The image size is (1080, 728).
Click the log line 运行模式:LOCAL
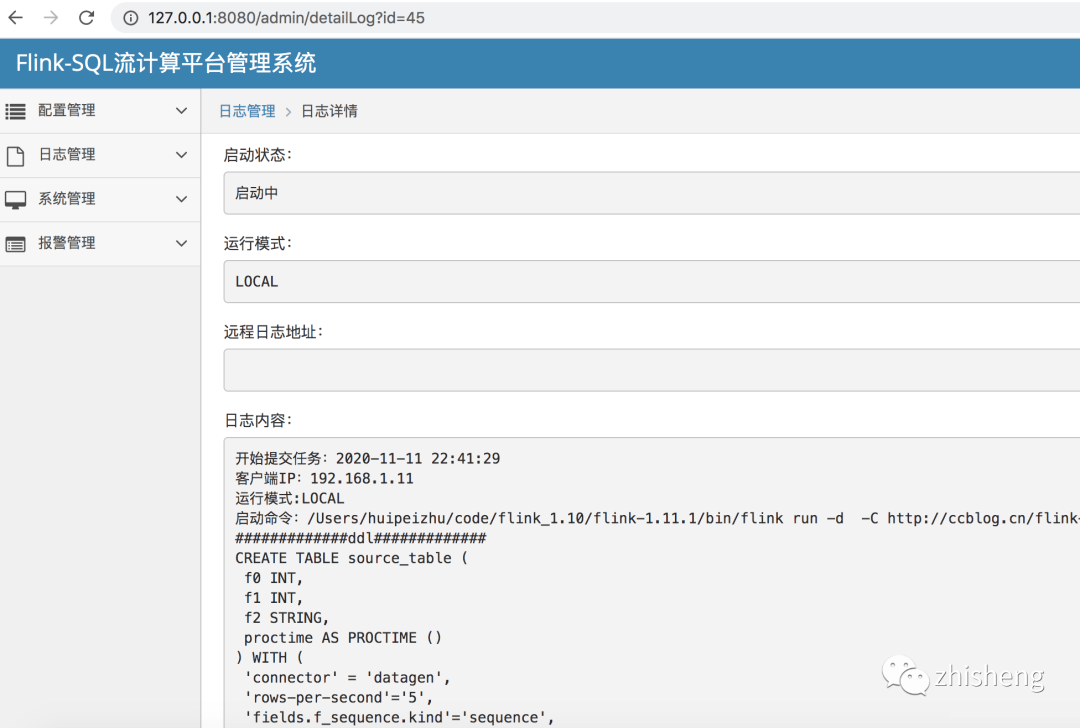point(289,499)
